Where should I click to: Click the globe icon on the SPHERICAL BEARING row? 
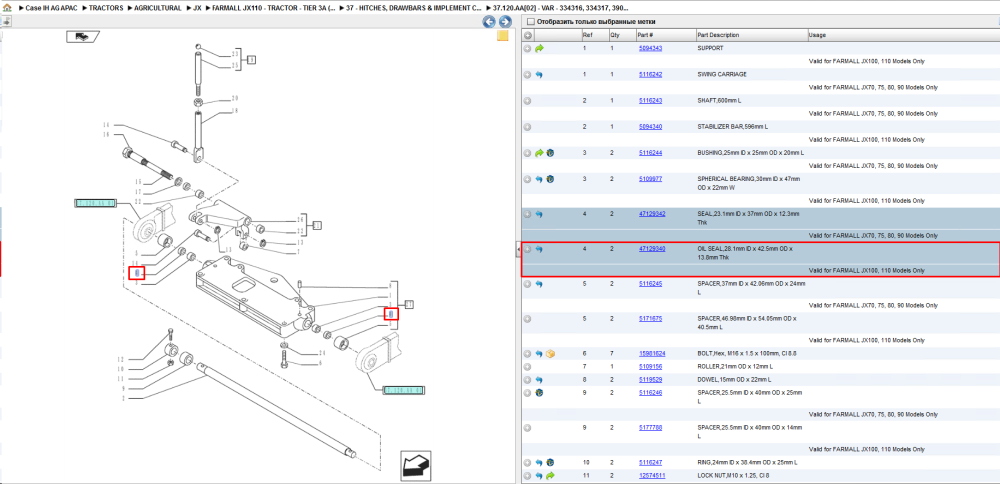coord(550,179)
